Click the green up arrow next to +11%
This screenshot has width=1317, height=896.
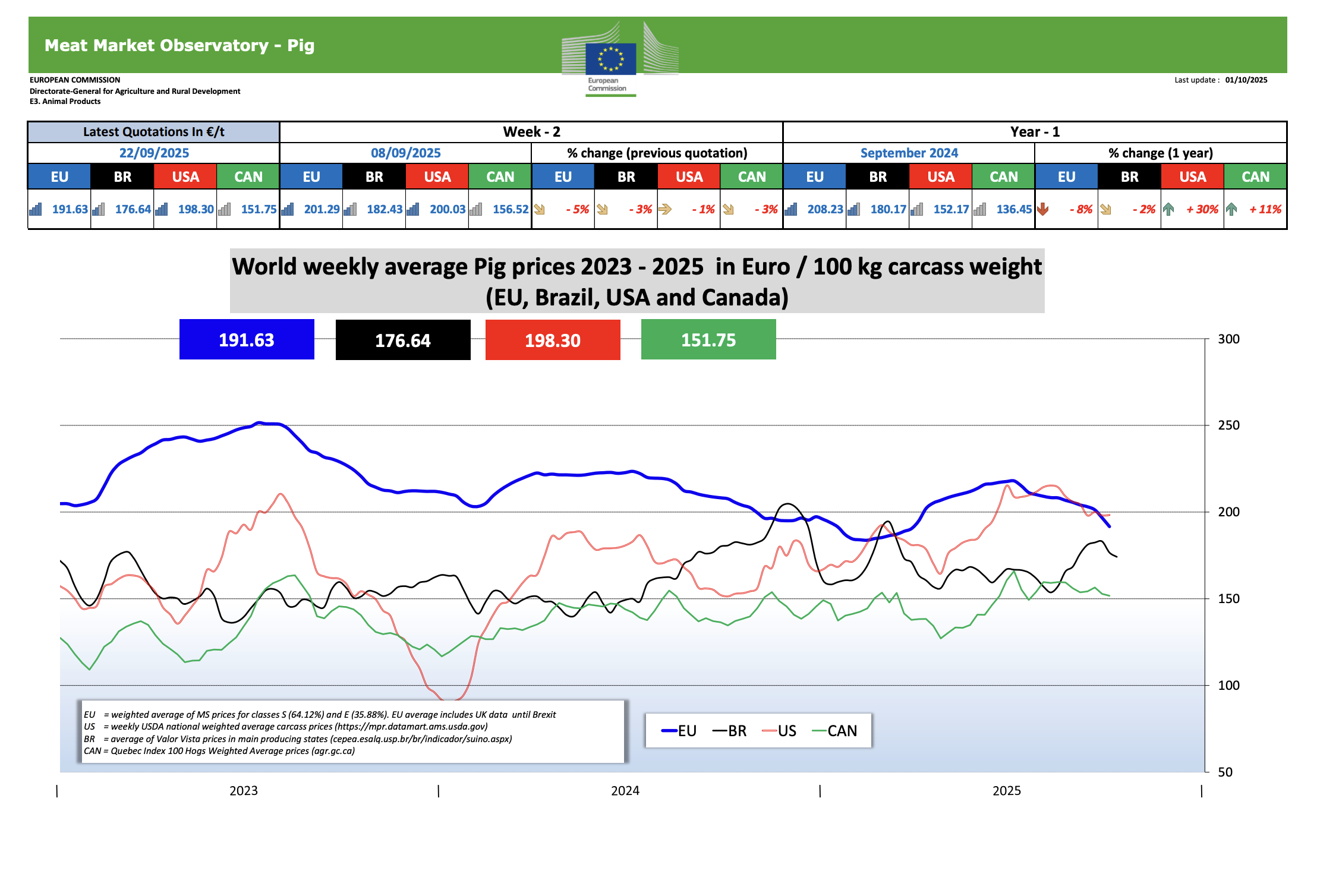pyautogui.click(x=1231, y=209)
